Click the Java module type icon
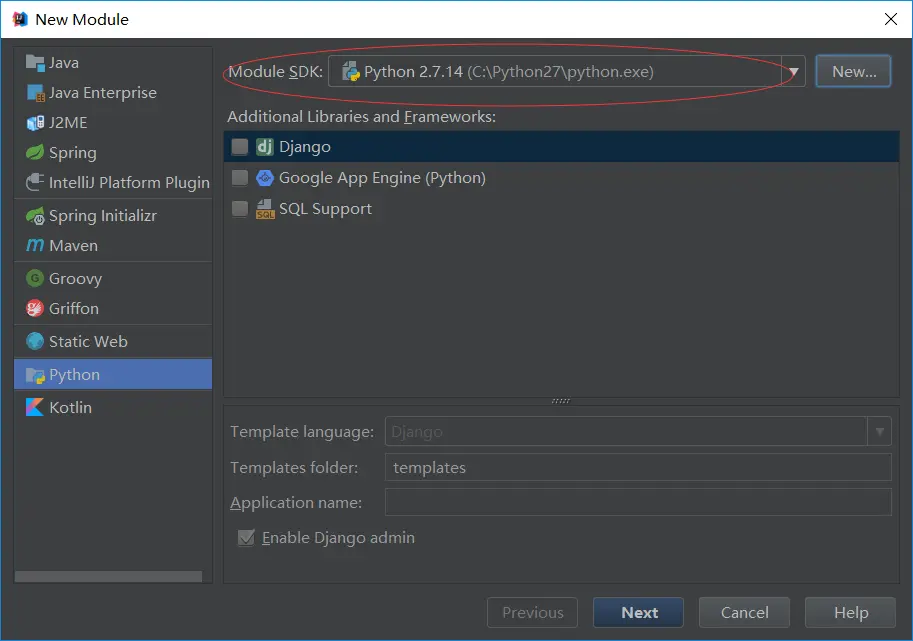Viewport: 913px width, 641px height. click(x=35, y=63)
